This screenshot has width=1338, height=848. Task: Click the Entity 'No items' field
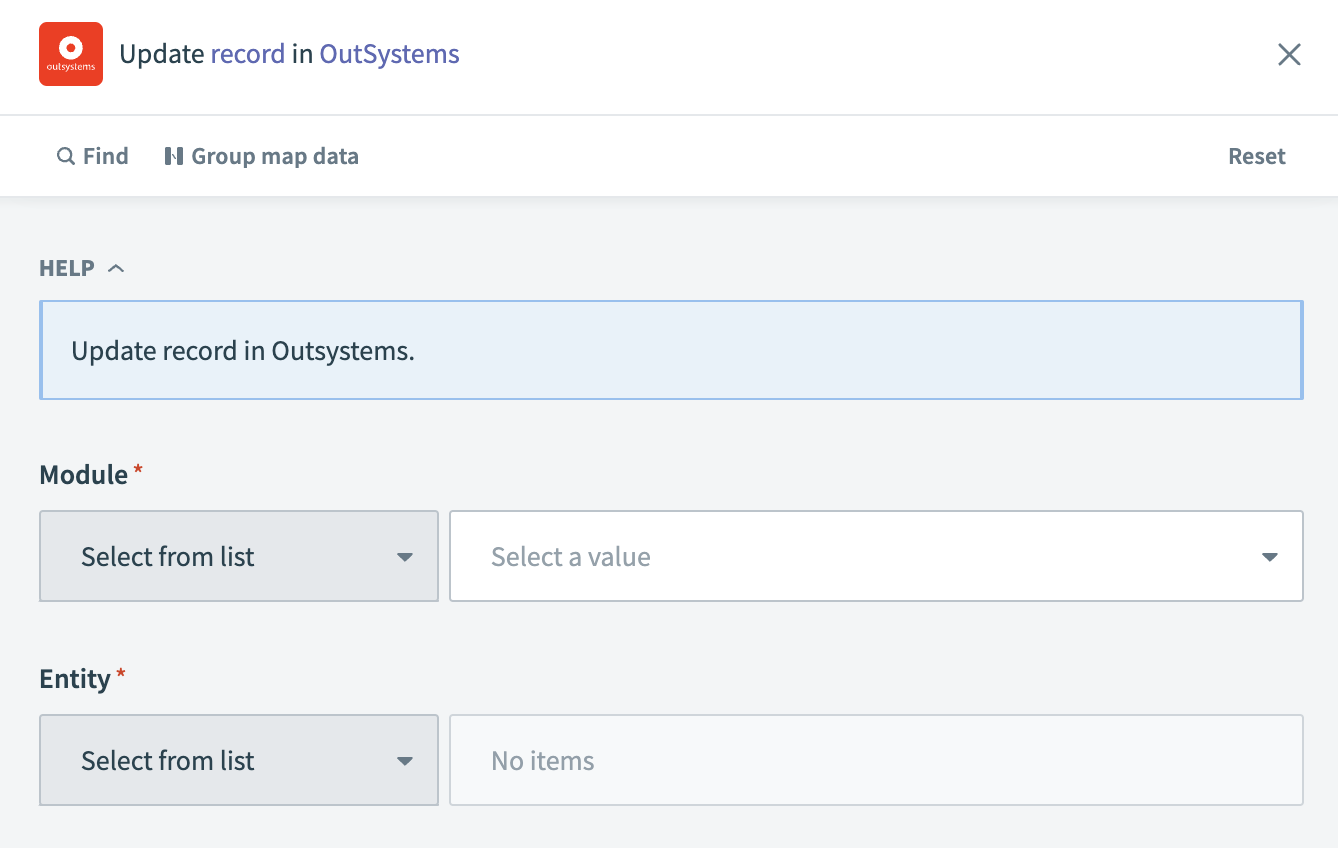point(875,760)
